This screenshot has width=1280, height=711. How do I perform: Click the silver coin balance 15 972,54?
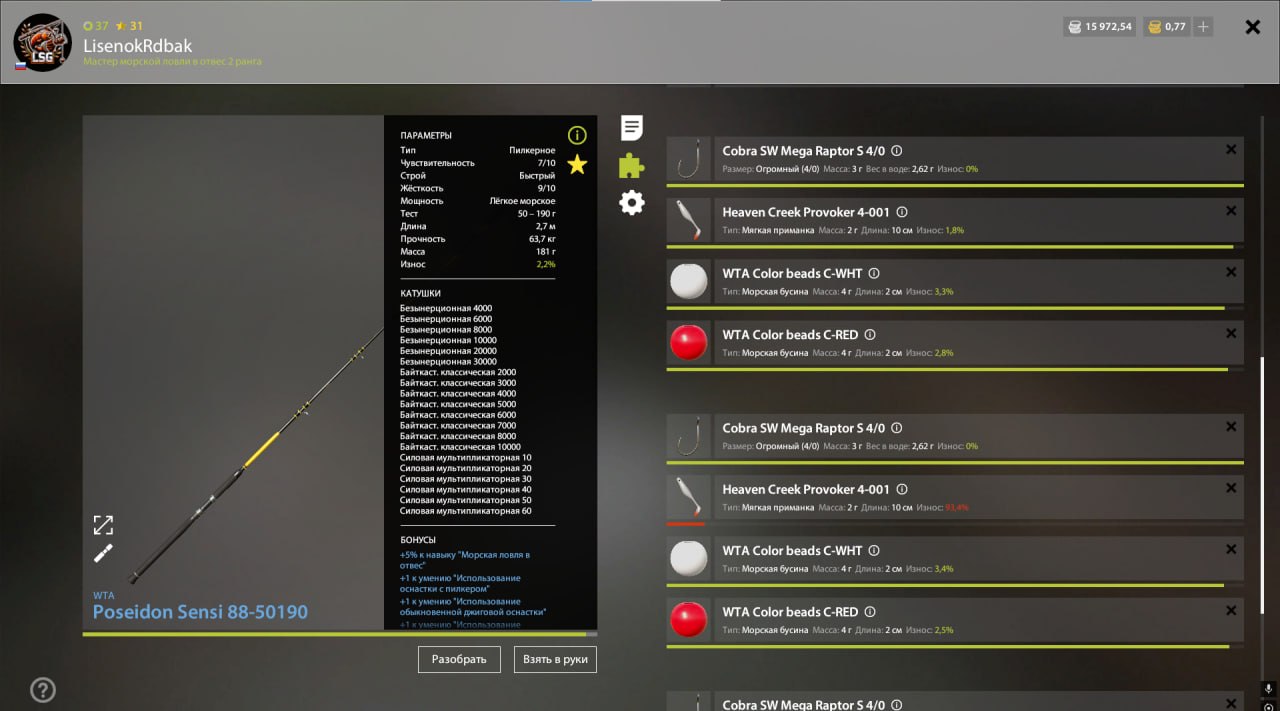[x=1099, y=27]
